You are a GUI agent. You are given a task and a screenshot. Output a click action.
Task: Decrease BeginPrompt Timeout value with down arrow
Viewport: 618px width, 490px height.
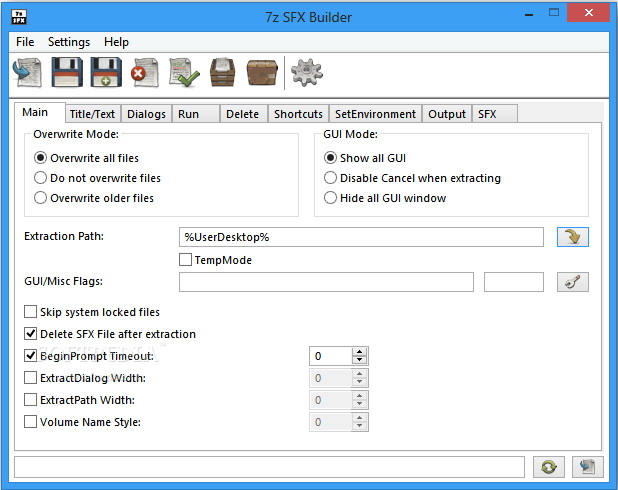(x=359, y=360)
